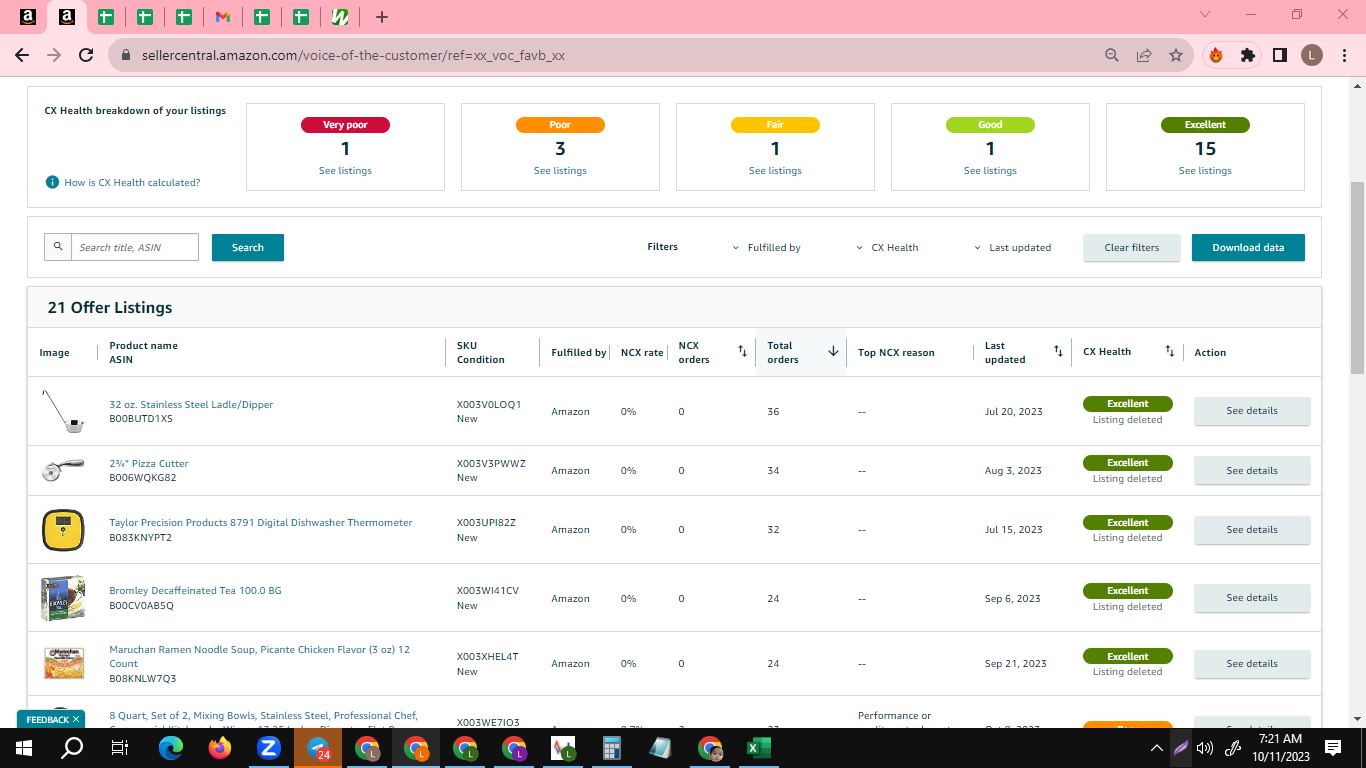The image size is (1366, 768).
Task: Open the Extensions puzzle menu
Action: 1248,55
